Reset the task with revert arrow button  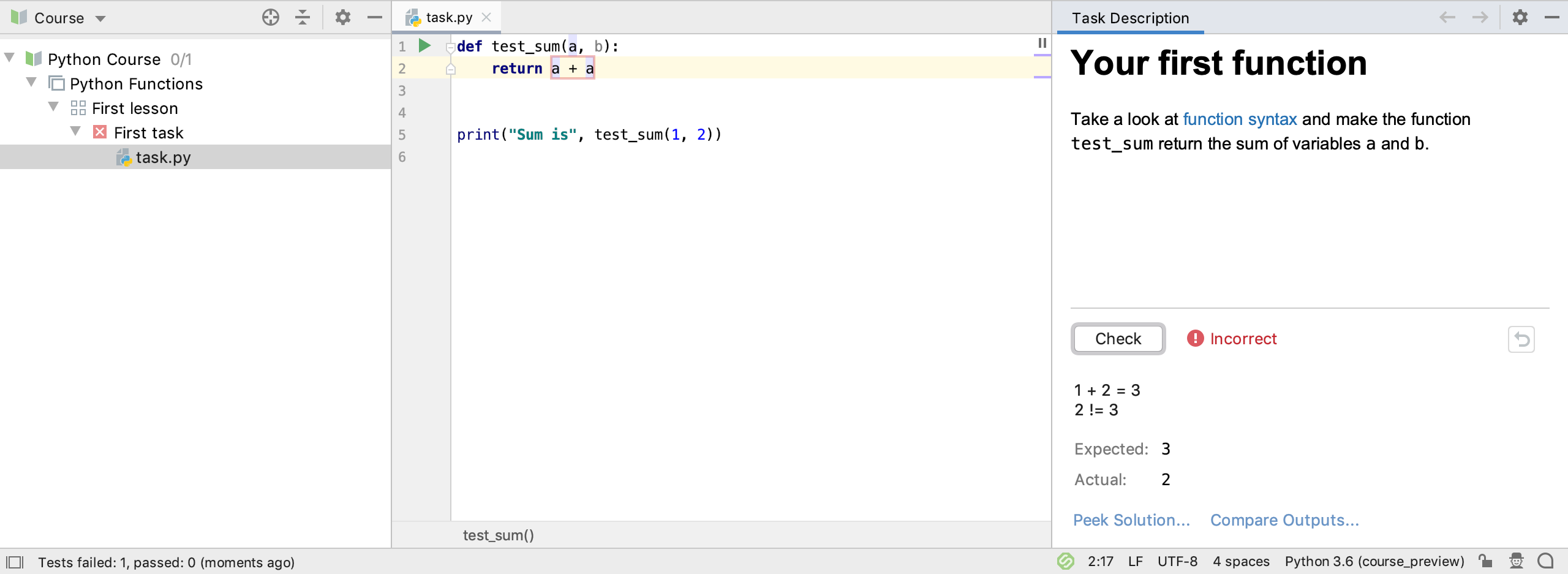(x=1521, y=339)
